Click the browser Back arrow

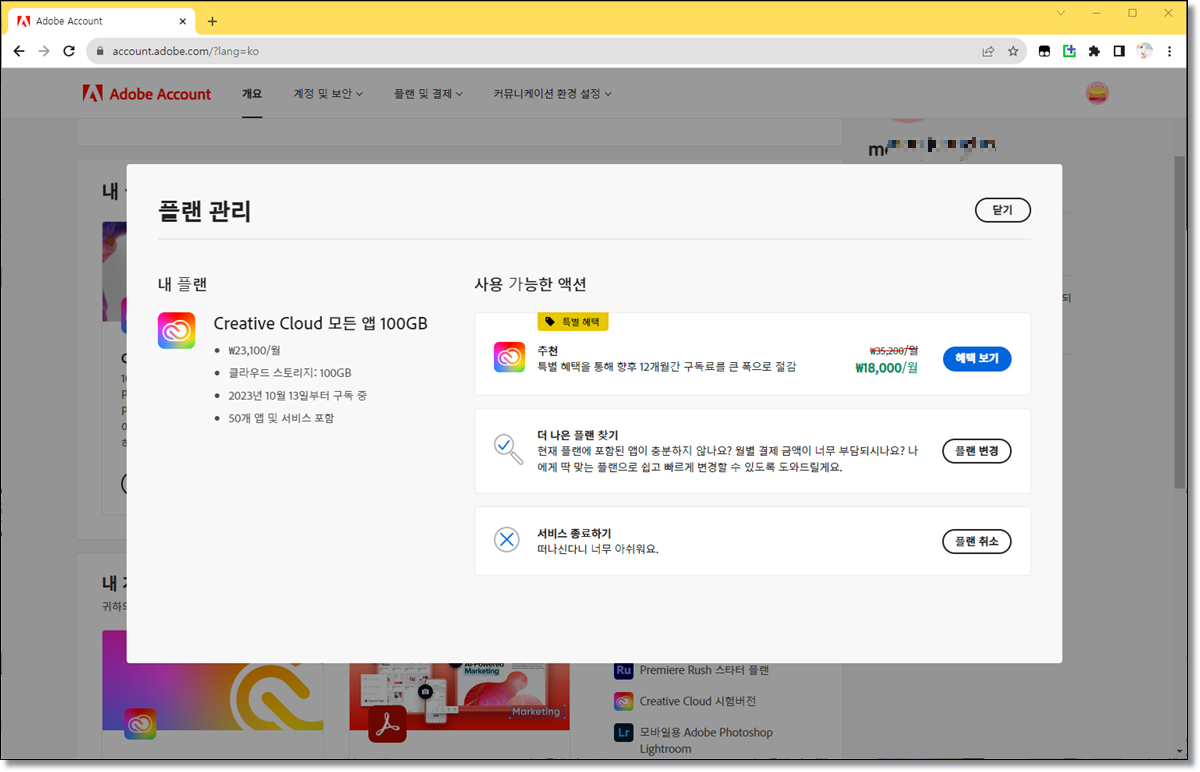(x=19, y=51)
